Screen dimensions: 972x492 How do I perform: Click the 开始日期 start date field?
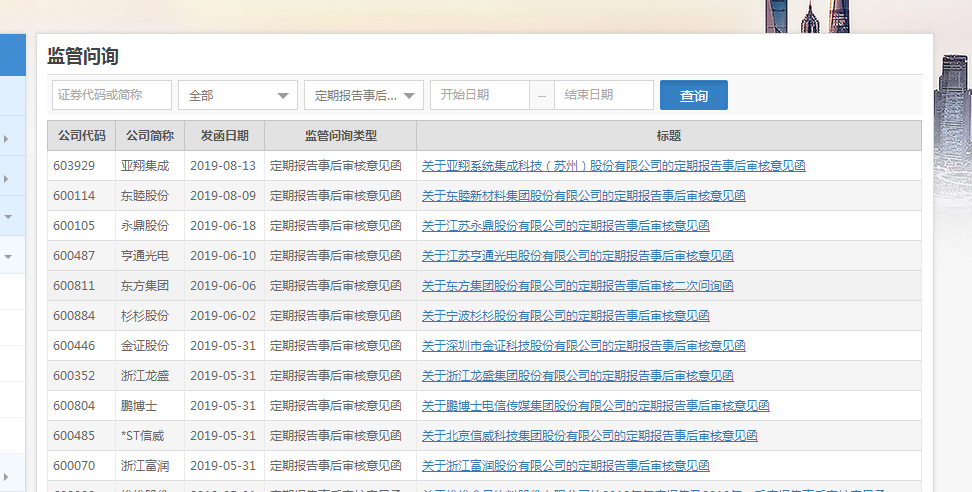(479, 95)
